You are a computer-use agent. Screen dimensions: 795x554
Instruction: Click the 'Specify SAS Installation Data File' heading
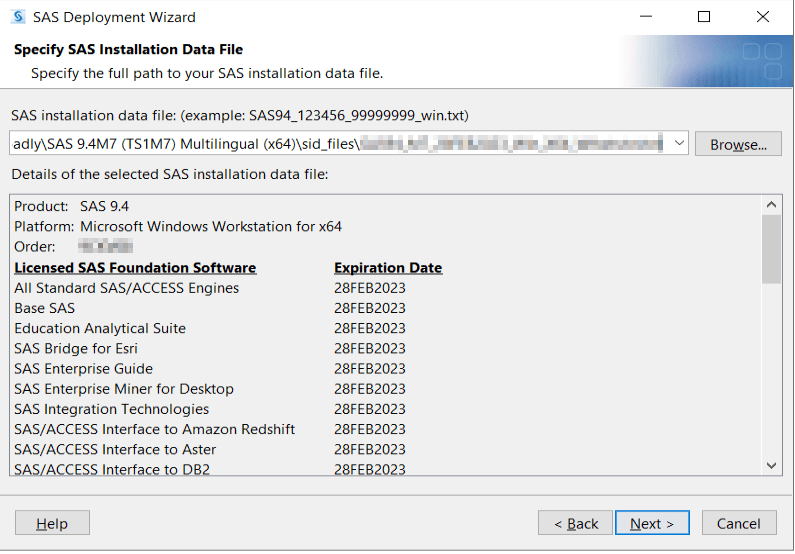(x=128, y=49)
